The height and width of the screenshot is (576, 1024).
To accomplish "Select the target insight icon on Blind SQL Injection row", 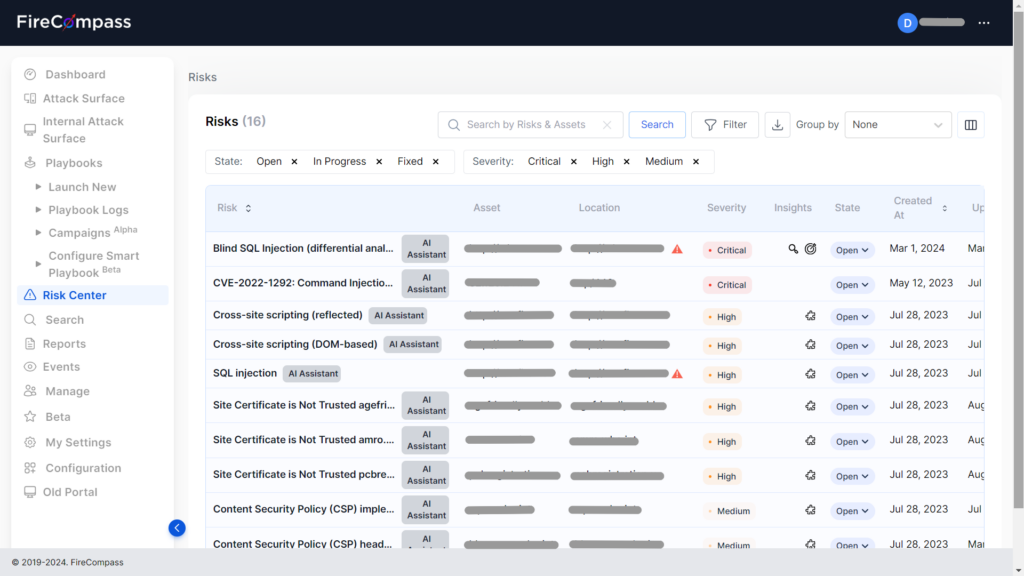I will 810,249.
